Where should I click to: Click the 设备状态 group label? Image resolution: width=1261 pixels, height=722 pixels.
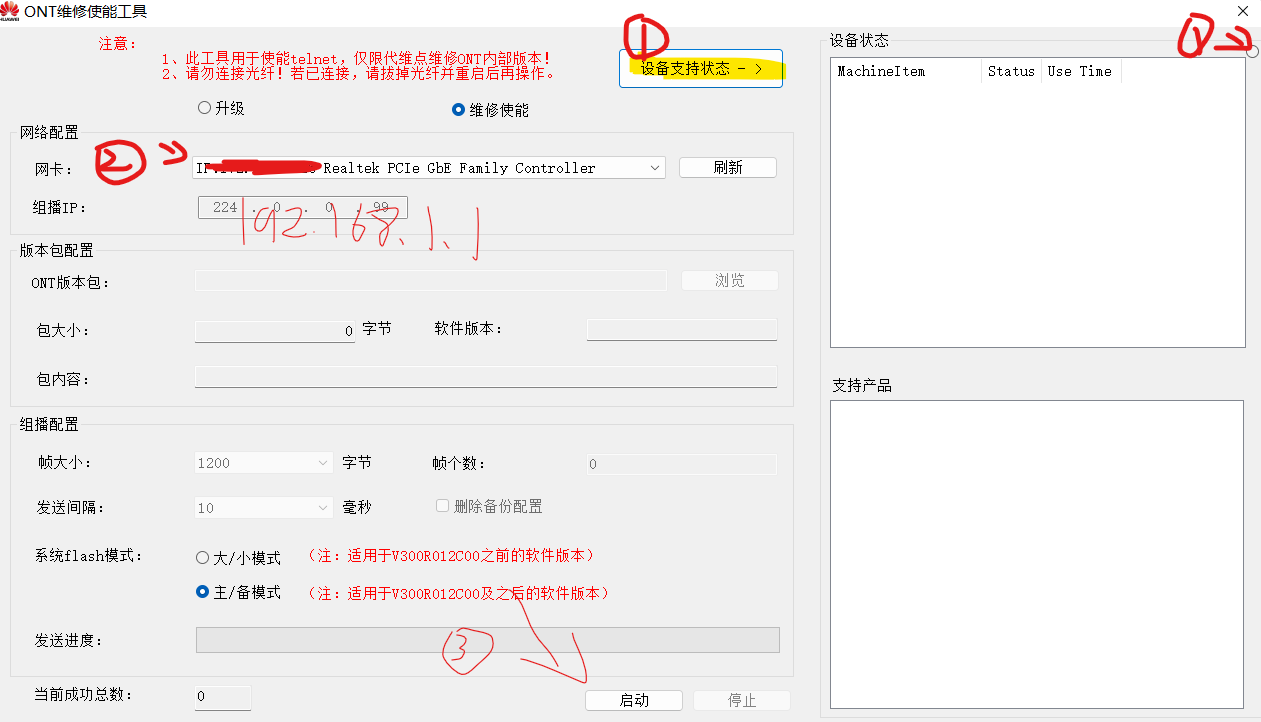click(x=859, y=41)
